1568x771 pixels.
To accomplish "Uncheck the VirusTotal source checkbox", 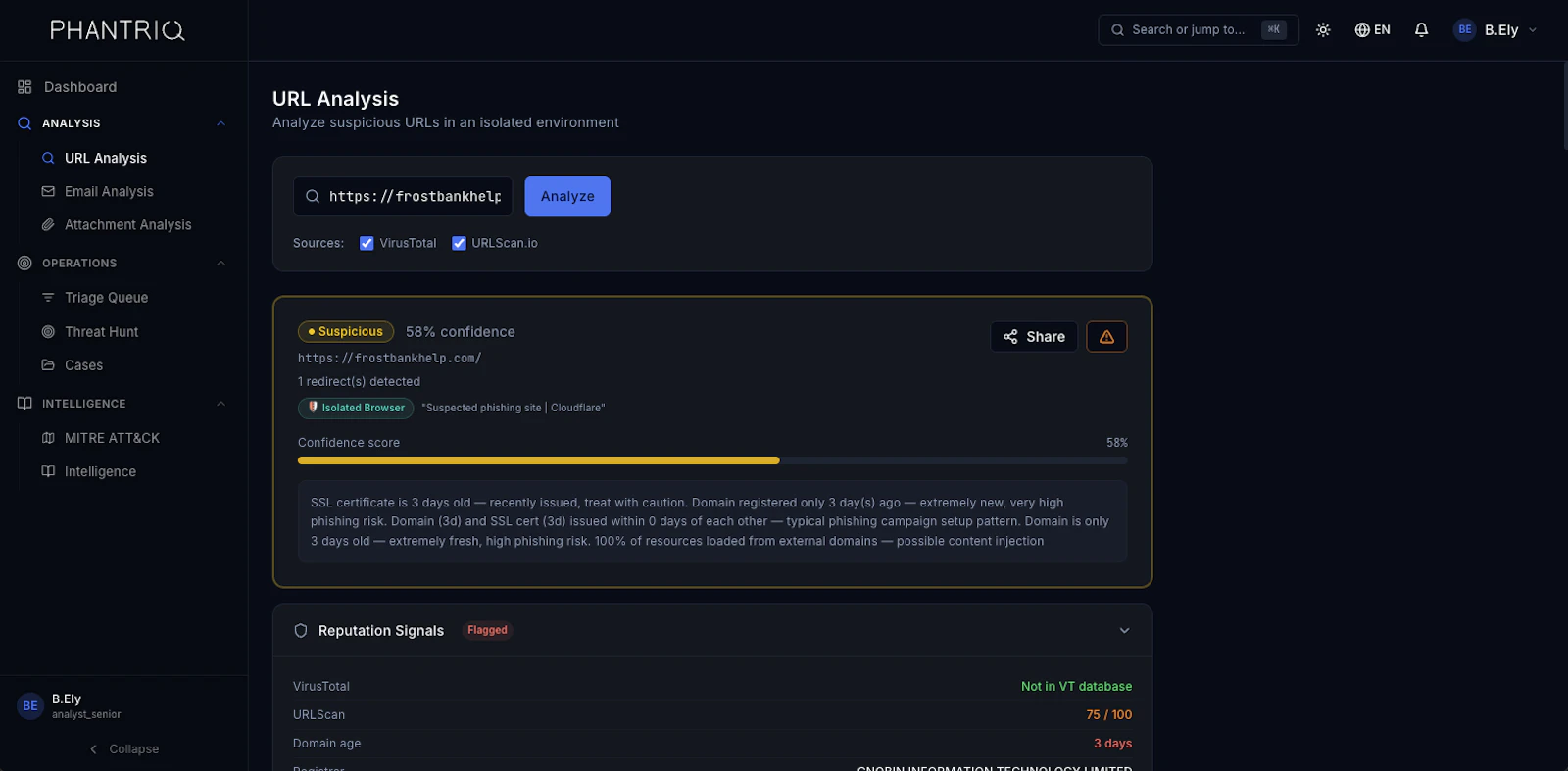I will tap(367, 243).
